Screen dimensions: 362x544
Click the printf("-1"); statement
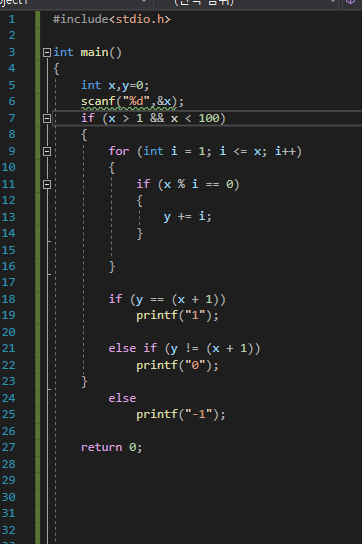coord(181,414)
